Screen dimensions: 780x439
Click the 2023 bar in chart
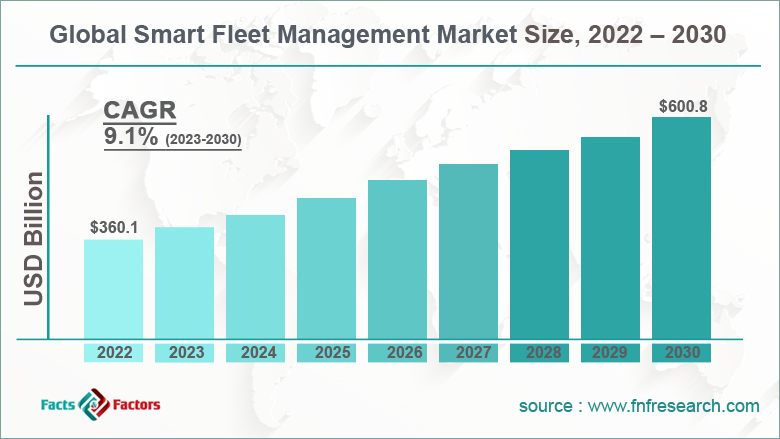pos(185,283)
